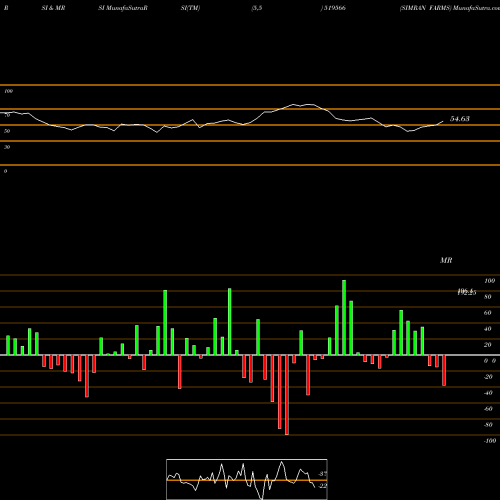This screenshot has width=500, height=500.
Task: Click the RSI axis label 30
Action: 7,147
